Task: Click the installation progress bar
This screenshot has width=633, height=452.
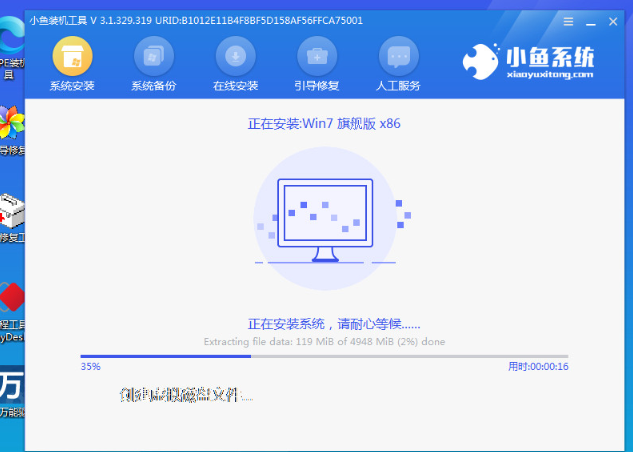Action: click(x=324, y=356)
